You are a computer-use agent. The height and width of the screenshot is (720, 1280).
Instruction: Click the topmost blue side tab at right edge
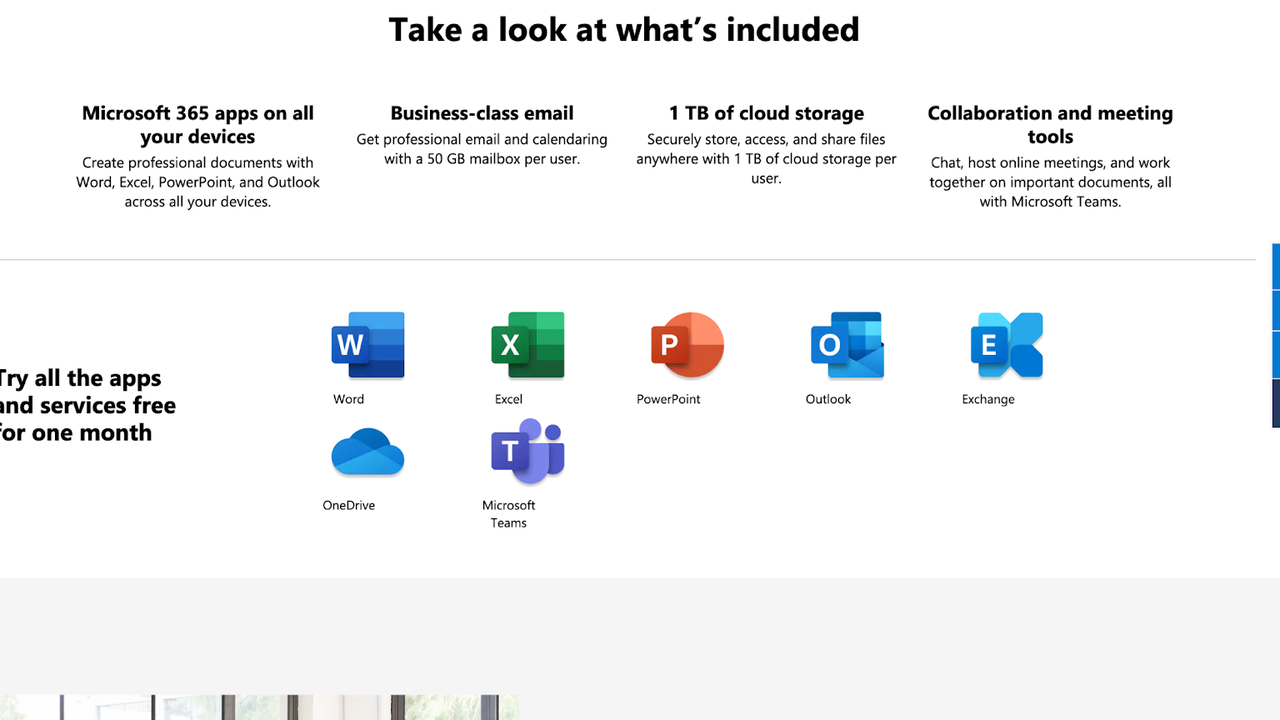tap(1275, 266)
